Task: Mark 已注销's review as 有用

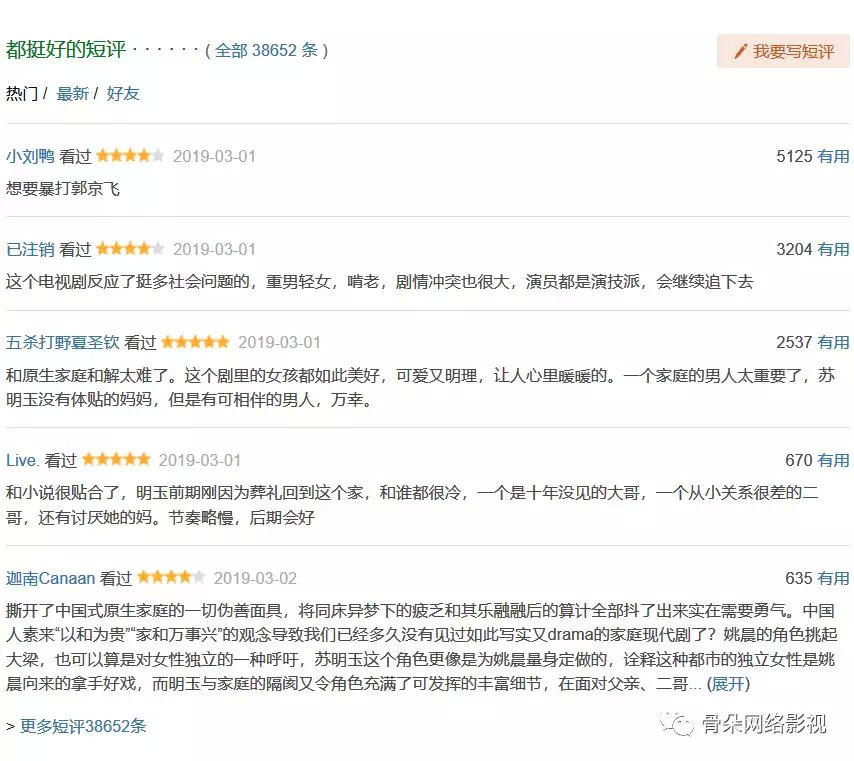Action: [833, 249]
